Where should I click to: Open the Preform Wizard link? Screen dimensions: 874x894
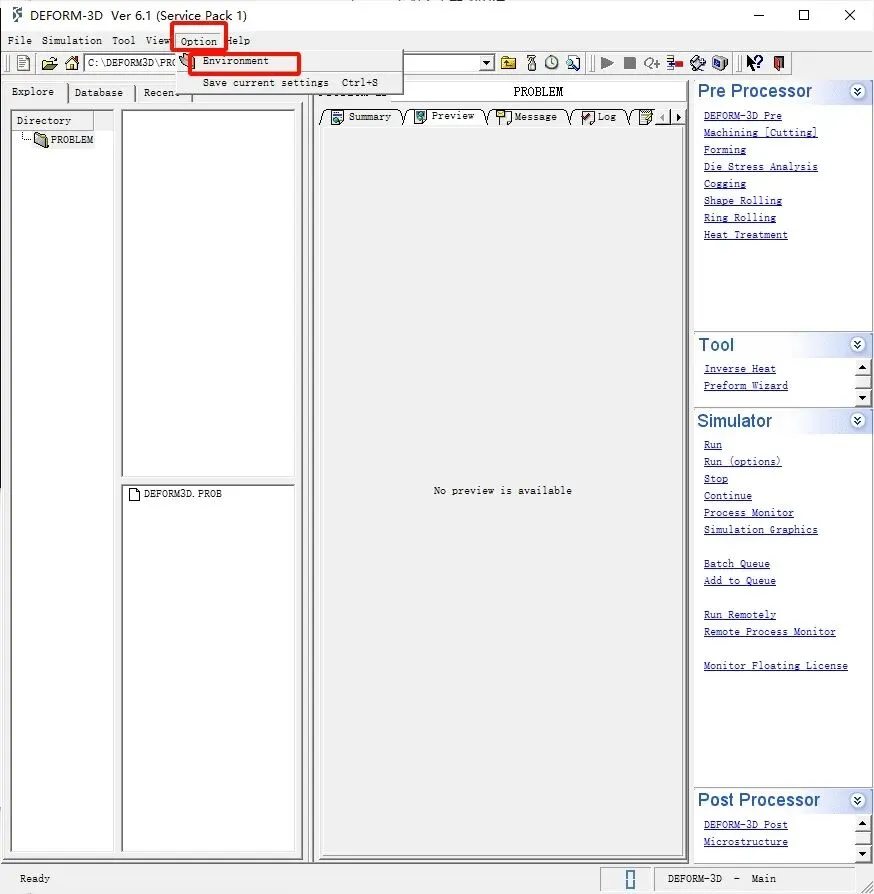(x=745, y=386)
